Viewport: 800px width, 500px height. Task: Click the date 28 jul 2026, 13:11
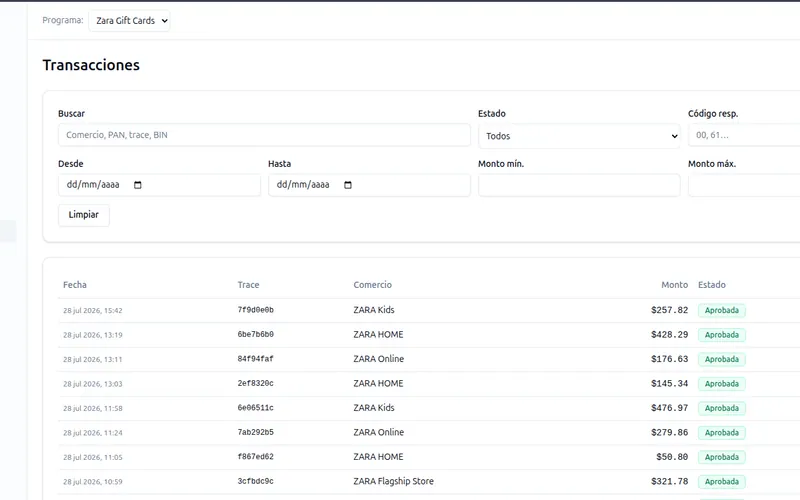tap(93, 359)
